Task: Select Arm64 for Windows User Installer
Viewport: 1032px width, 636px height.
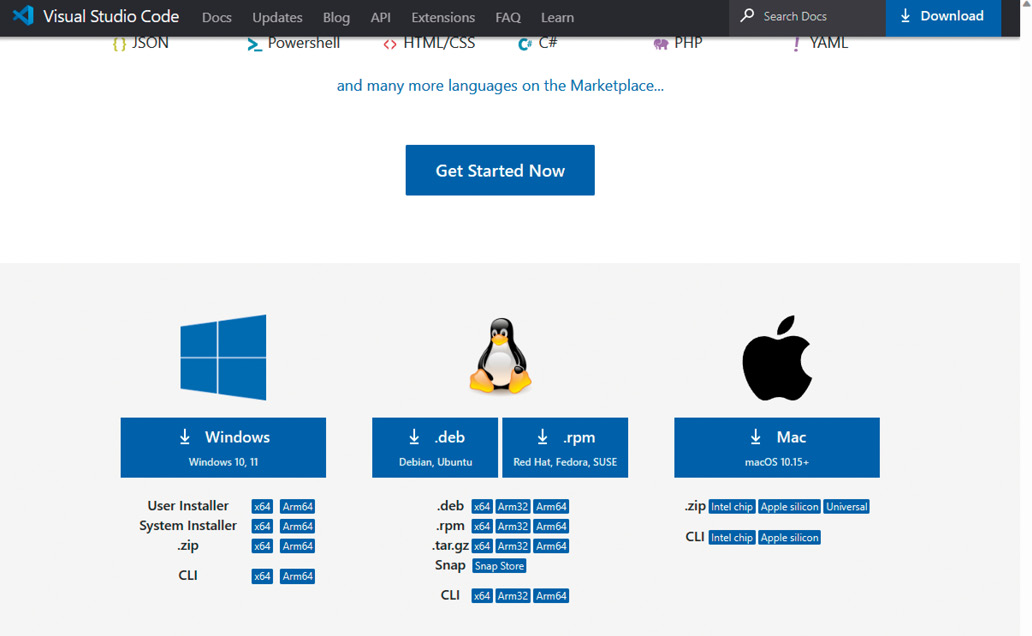Action: pos(297,506)
